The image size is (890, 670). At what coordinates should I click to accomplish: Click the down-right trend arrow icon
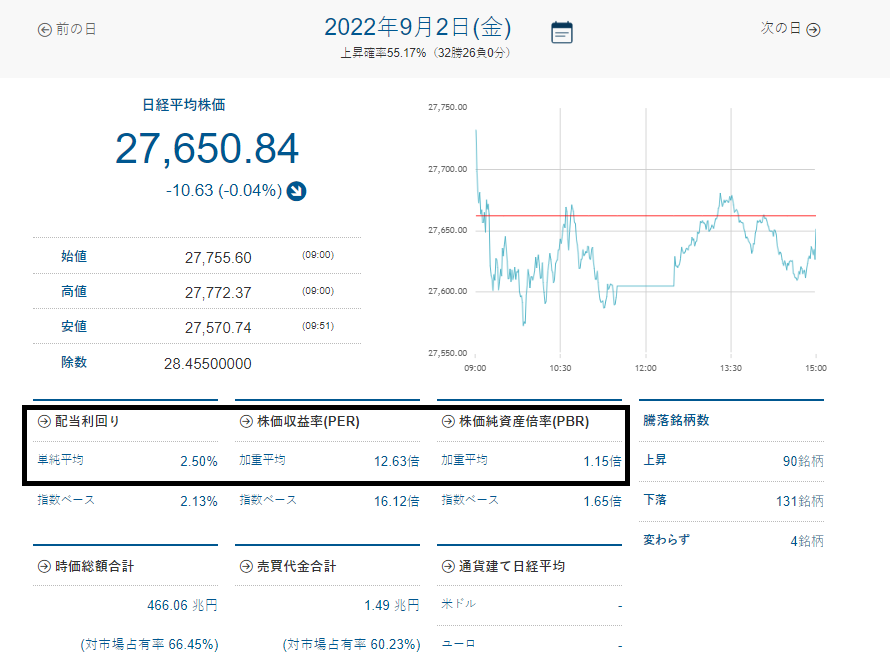[x=296, y=191]
